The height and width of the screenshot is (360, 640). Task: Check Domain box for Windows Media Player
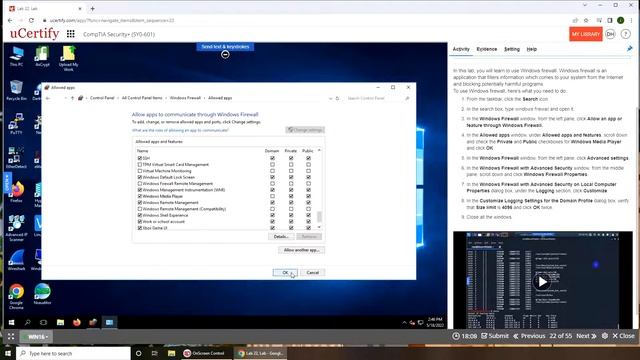pos(272,196)
